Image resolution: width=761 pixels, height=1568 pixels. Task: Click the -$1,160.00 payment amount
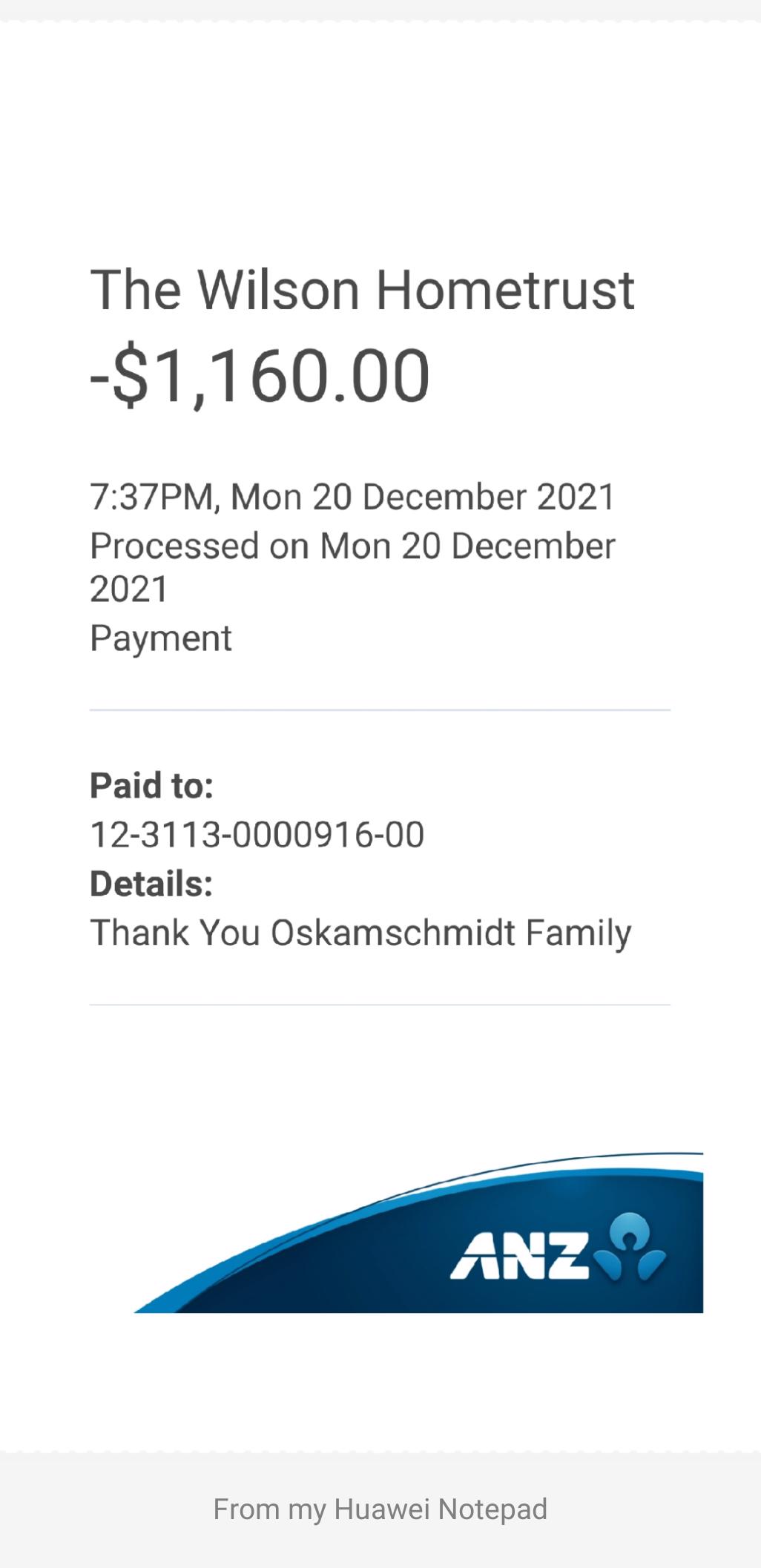260,375
